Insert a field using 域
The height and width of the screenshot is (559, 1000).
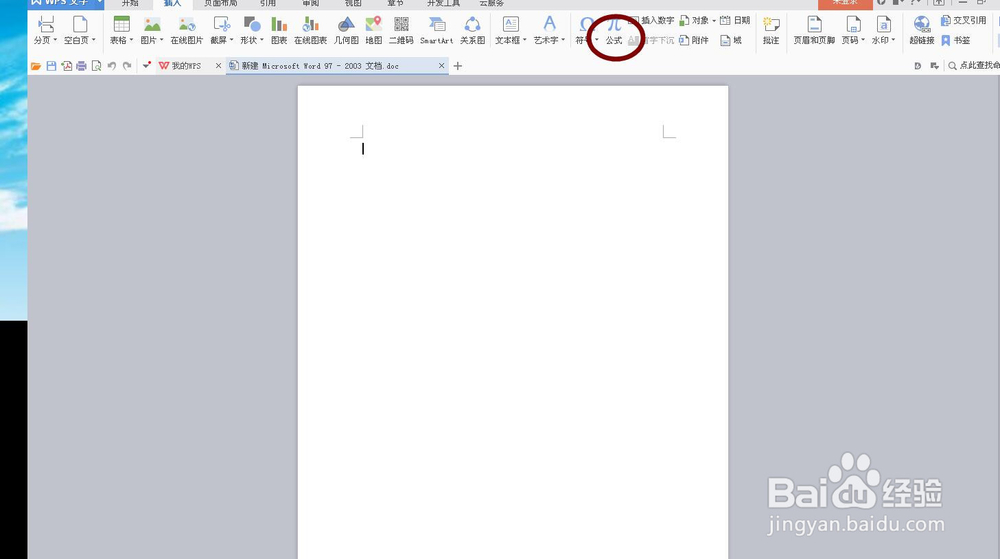731,40
